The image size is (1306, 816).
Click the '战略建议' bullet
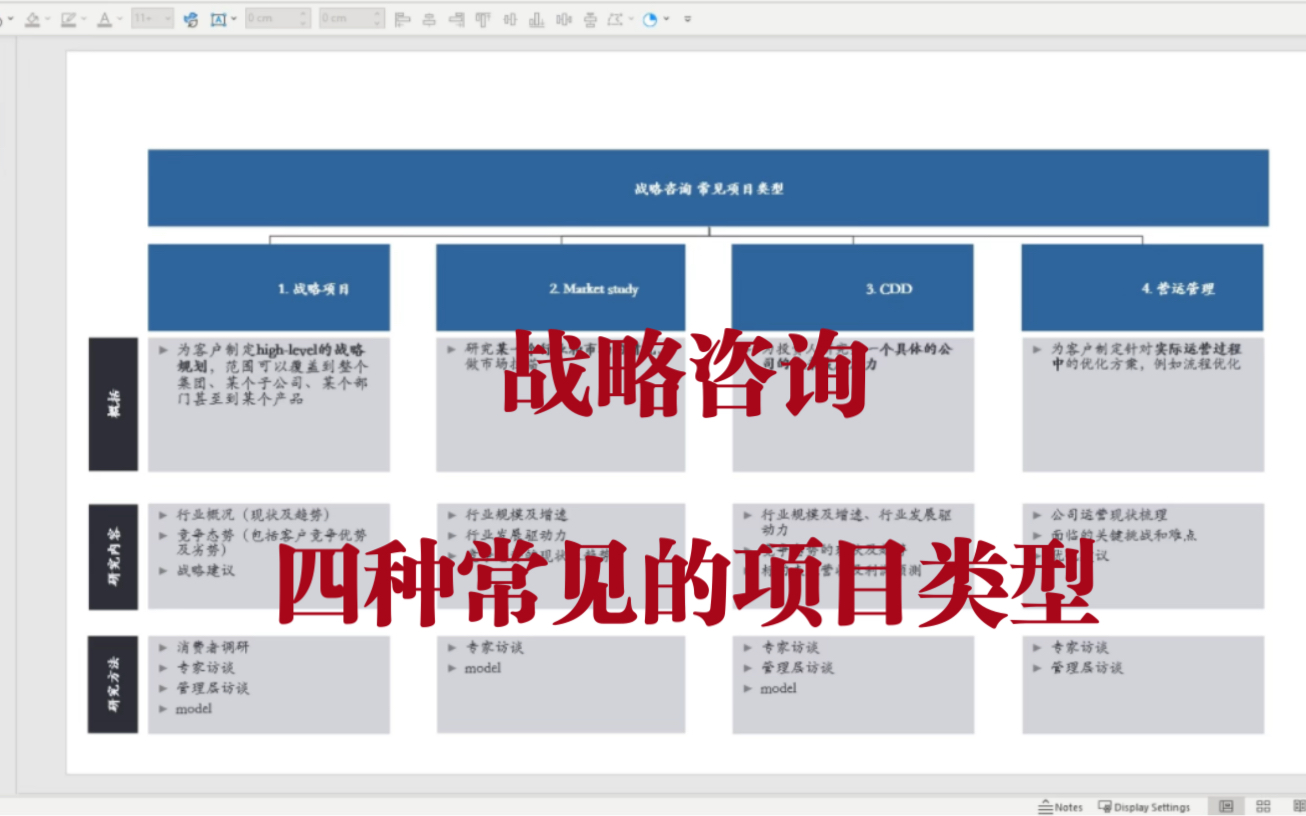[206, 570]
